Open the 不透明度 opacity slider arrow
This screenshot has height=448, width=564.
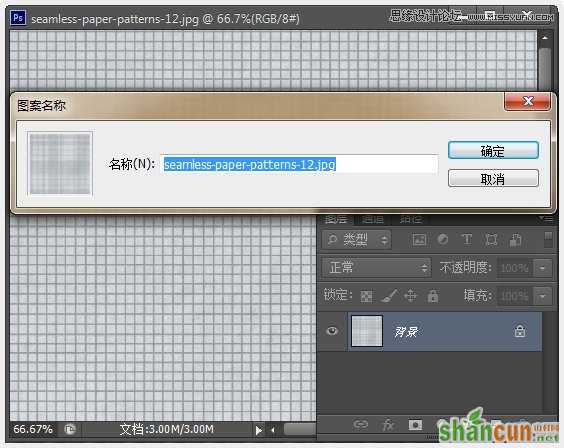[542, 268]
